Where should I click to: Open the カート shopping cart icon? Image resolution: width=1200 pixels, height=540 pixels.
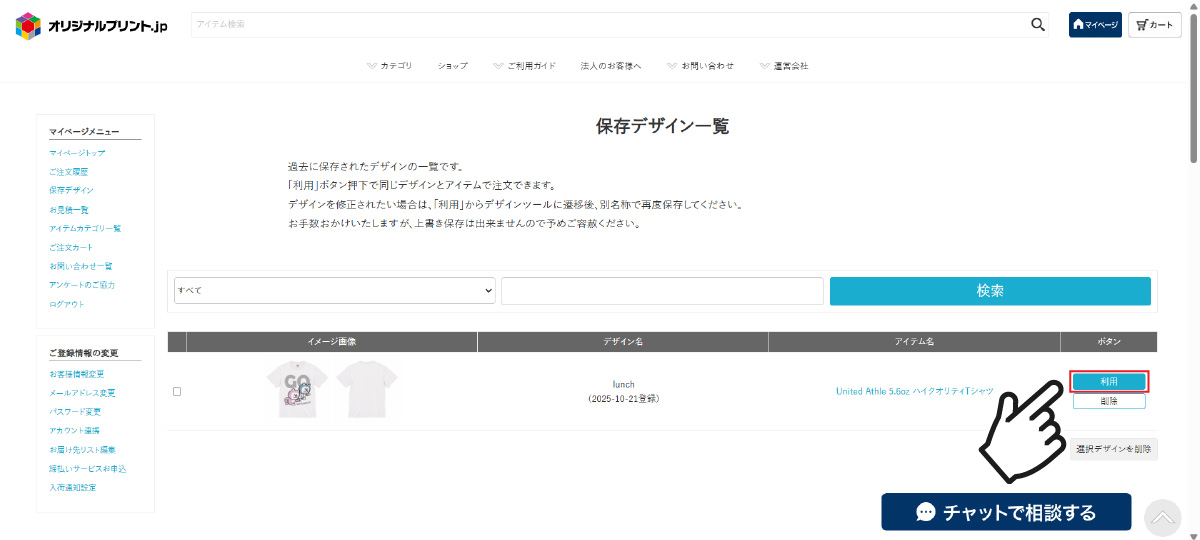tap(1154, 25)
